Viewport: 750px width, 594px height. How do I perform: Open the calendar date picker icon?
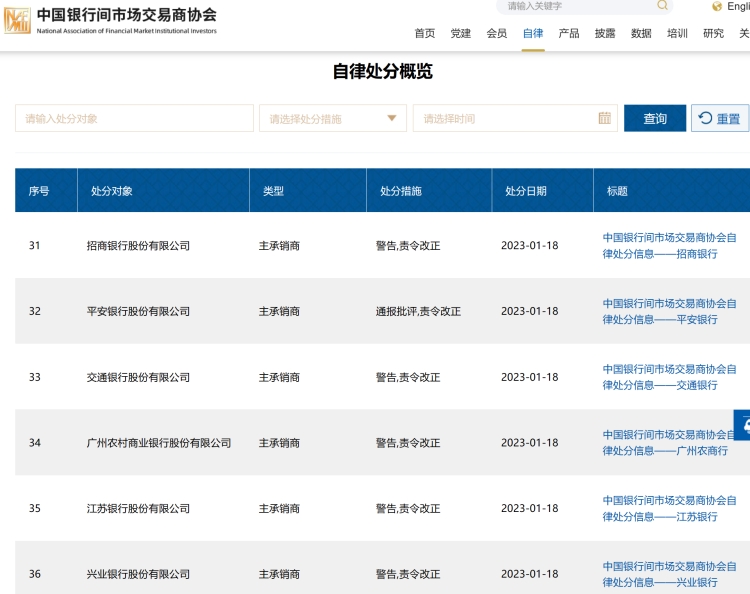[x=604, y=118]
